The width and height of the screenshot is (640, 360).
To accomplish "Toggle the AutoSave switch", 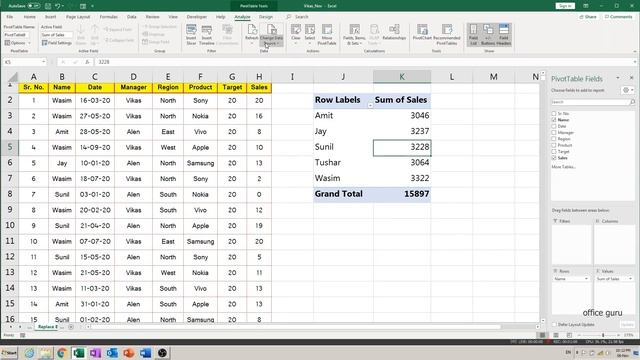I will pos(34,6).
